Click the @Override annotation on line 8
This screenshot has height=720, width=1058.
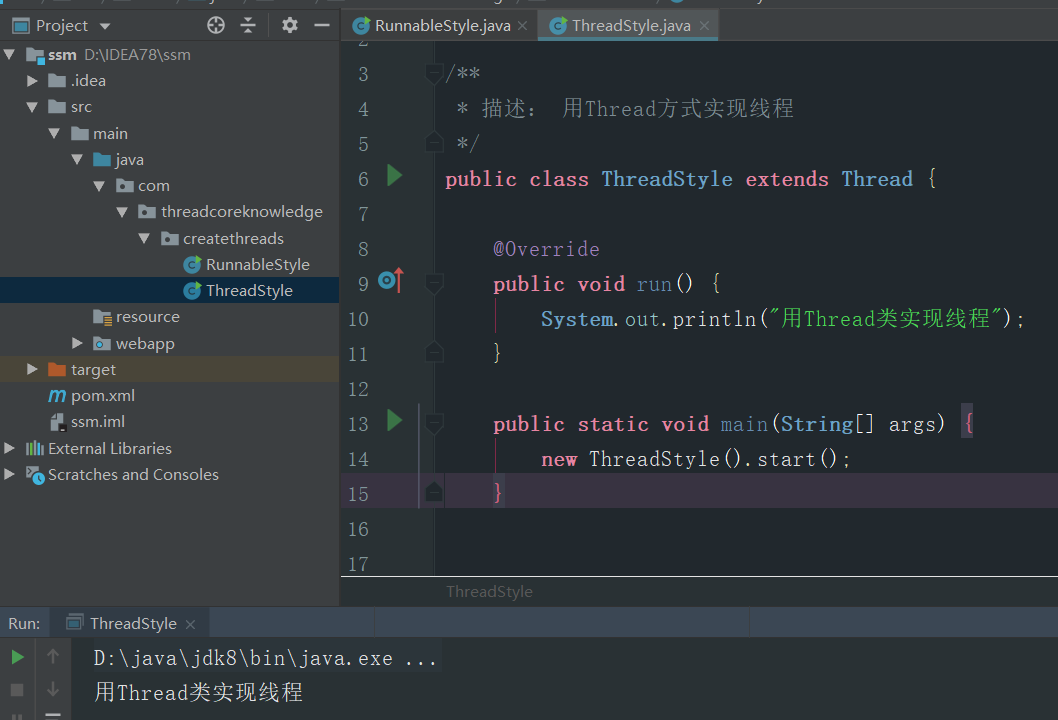pos(547,249)
